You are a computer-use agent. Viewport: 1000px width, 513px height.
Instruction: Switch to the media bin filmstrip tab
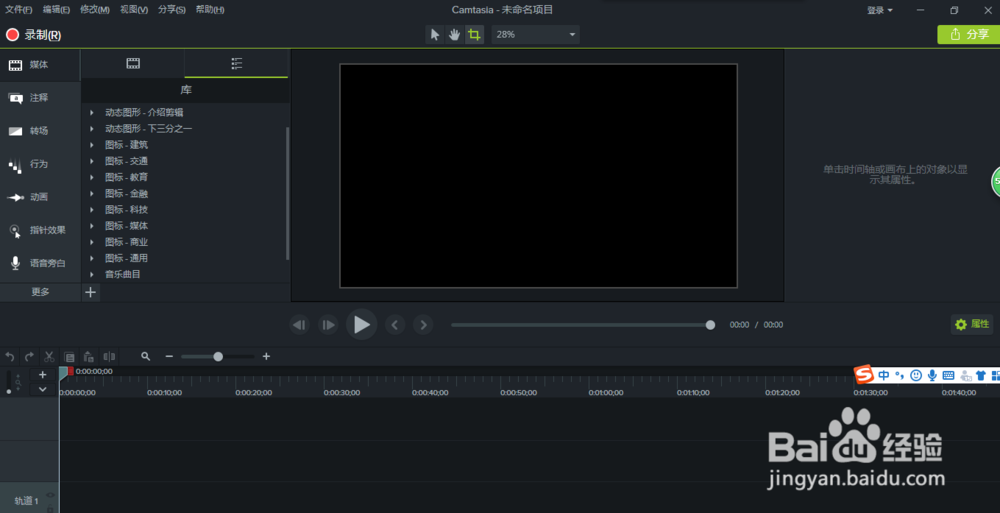coord(133,63)
